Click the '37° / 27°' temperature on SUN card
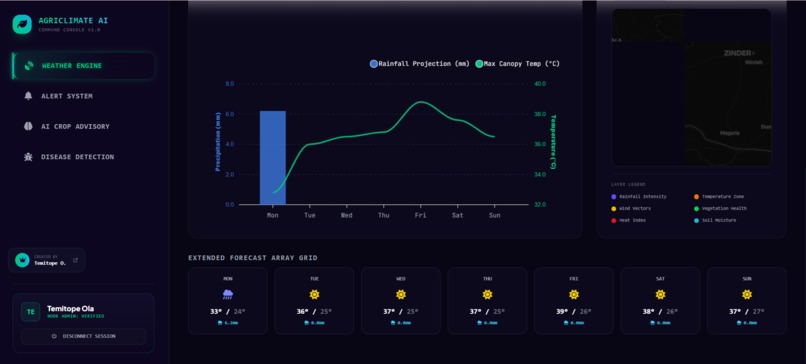Screen dimensions: 806x364 point(747,312)
